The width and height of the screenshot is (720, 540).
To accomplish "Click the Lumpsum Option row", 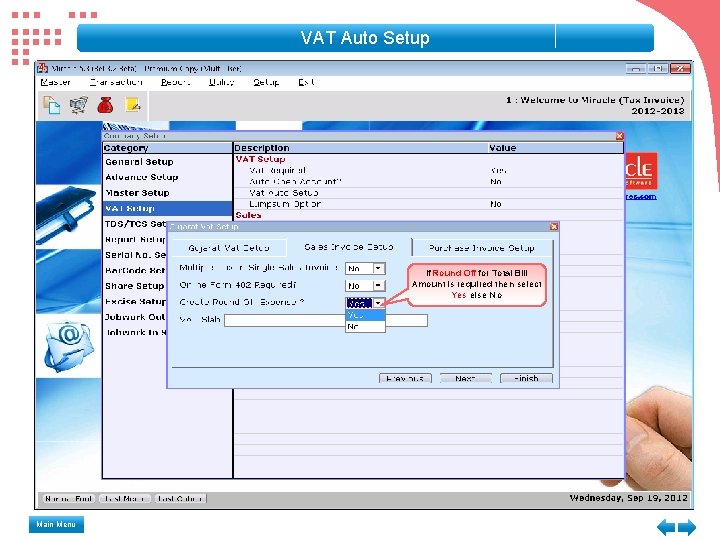I will point(428,204).
